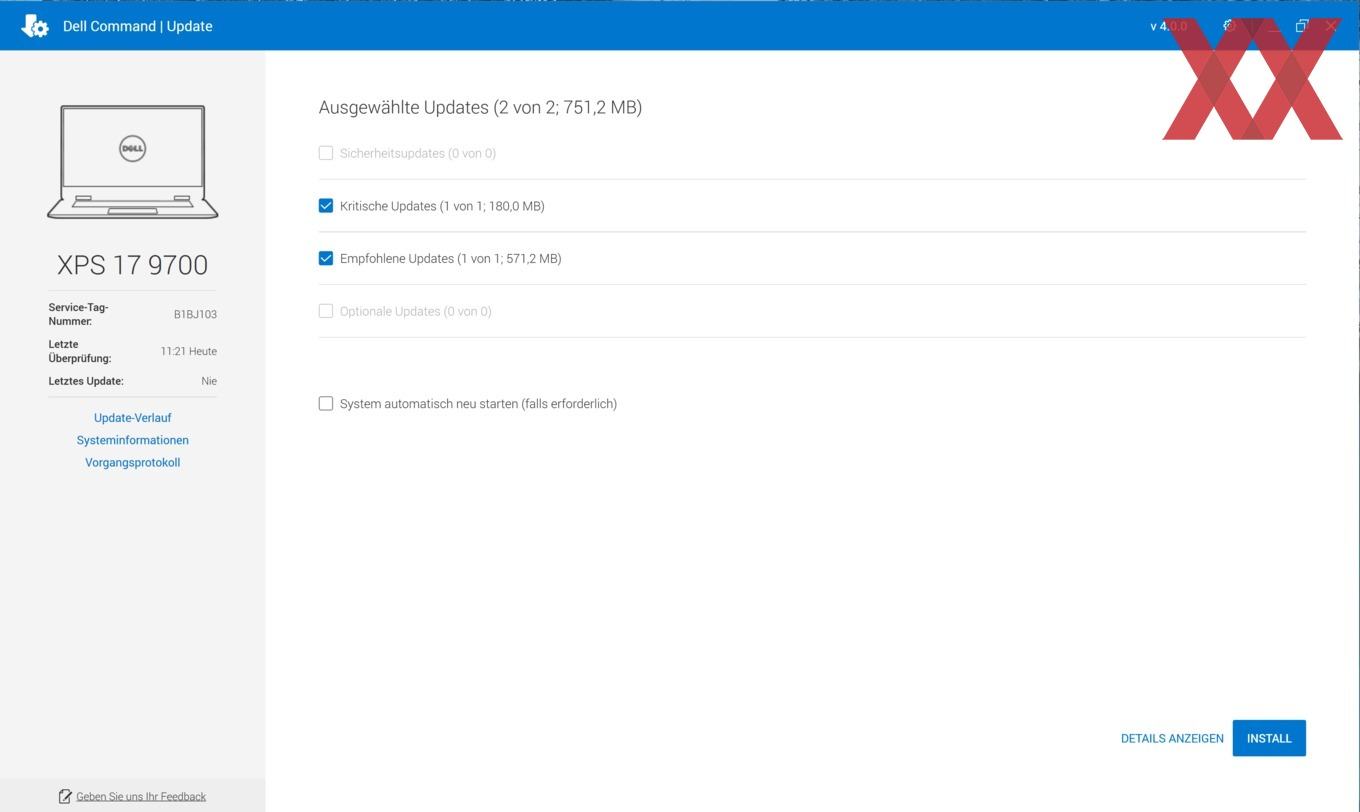Viewport: 1360px width, 812px height.
Task: Open the Vorgangsprotokoll link
Action: 133,463
